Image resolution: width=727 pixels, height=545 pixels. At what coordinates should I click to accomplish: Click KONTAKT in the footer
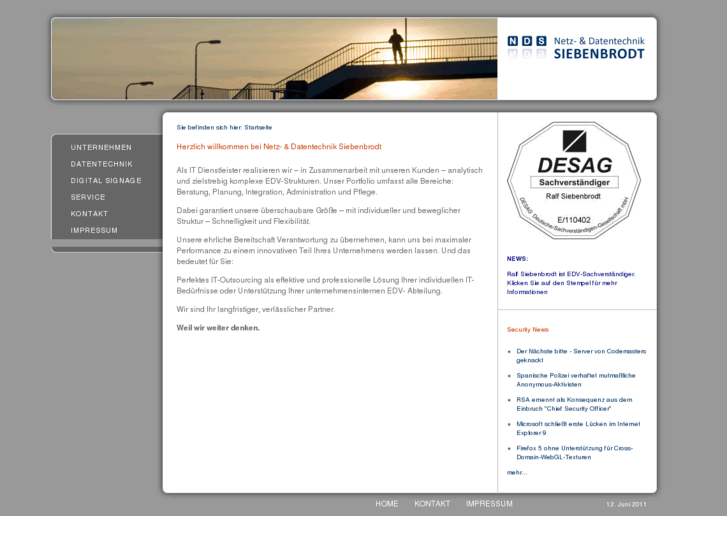click(432, 504)
